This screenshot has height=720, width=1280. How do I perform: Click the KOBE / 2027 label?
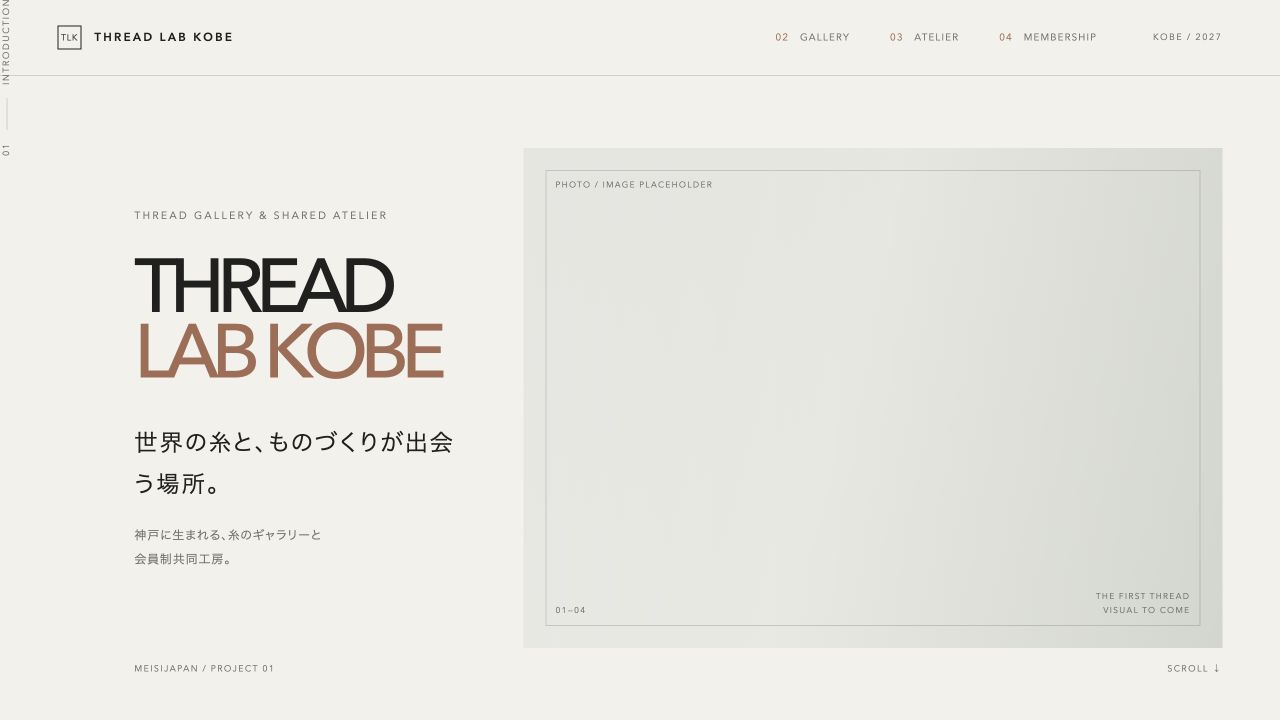click(x=1187, y=38)
